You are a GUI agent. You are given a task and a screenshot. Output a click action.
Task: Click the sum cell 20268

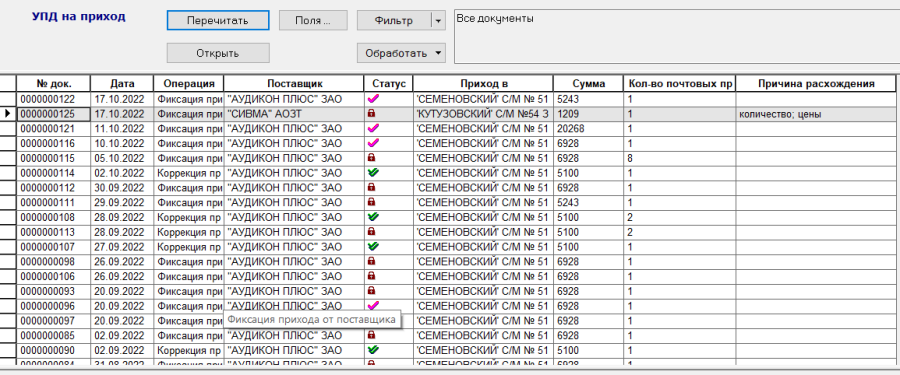click(588, 129)
